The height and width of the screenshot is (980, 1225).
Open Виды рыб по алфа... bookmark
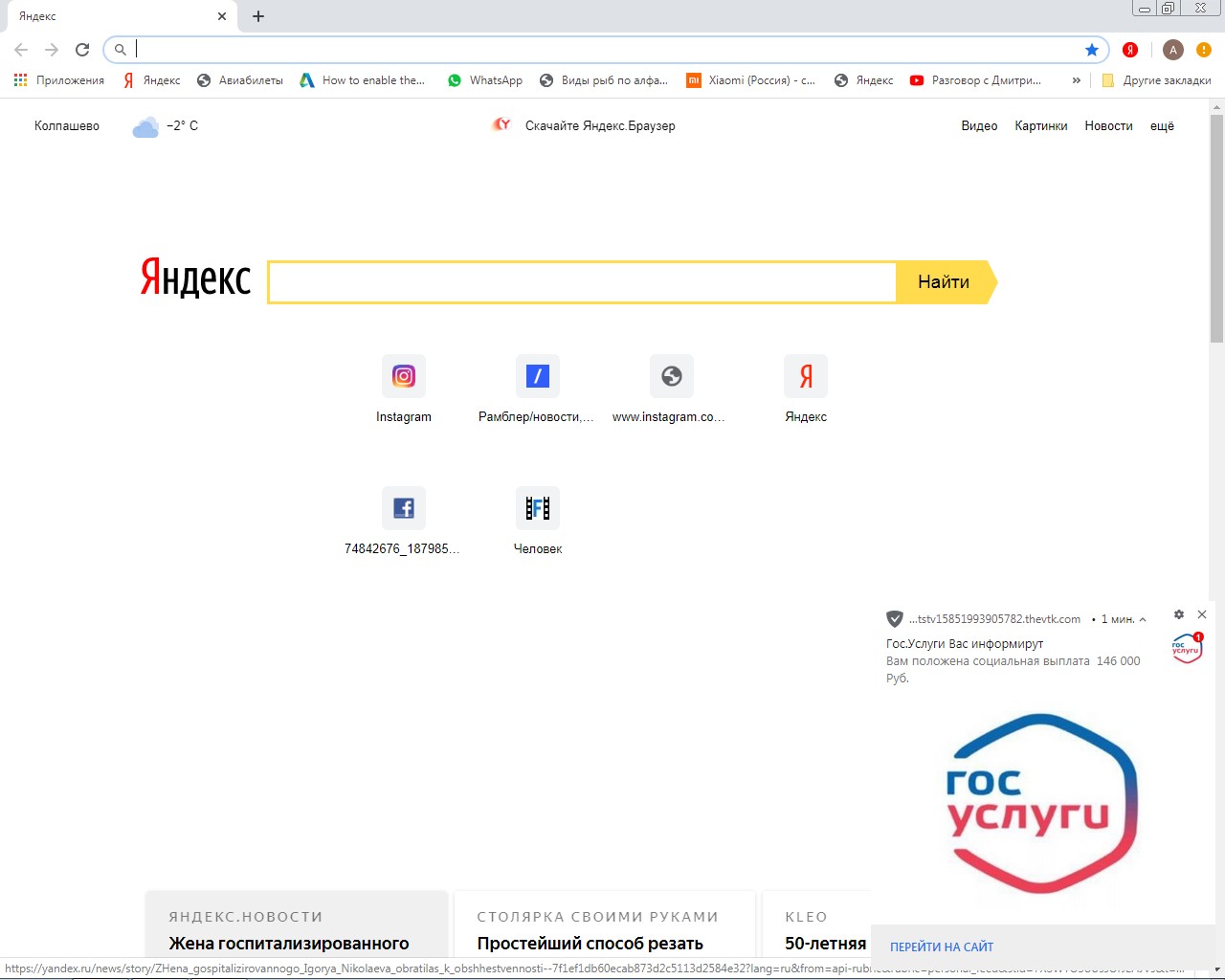pyautogui.click(x=604, y=80)
